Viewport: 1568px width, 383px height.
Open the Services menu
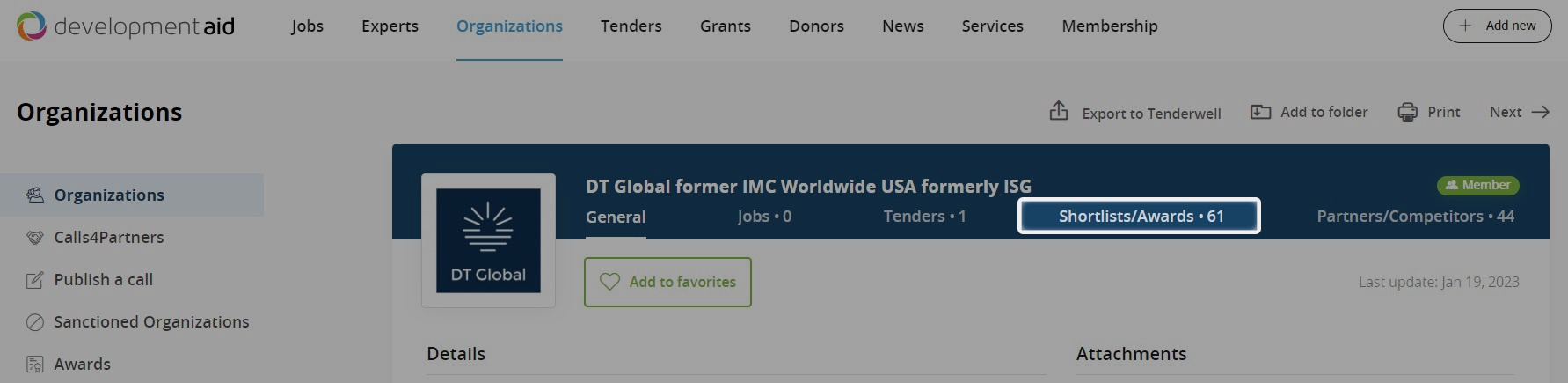click(x=992, y=26)
